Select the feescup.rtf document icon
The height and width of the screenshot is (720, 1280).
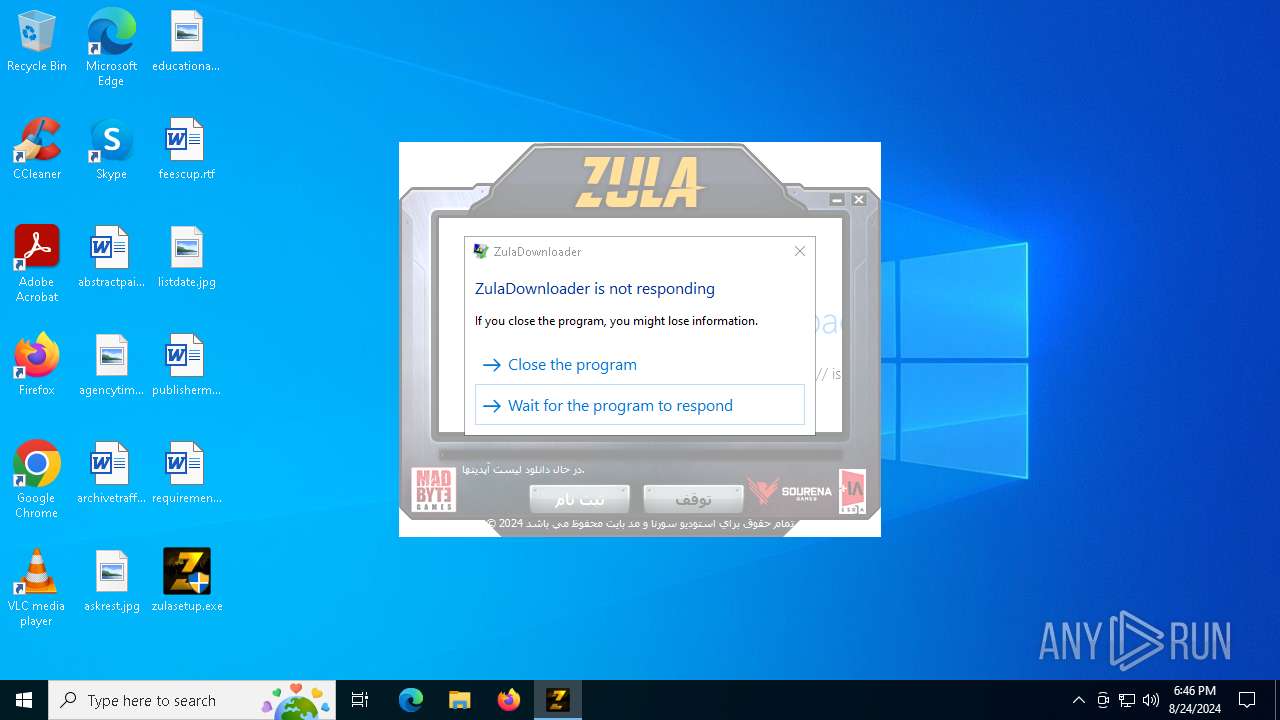186,150
